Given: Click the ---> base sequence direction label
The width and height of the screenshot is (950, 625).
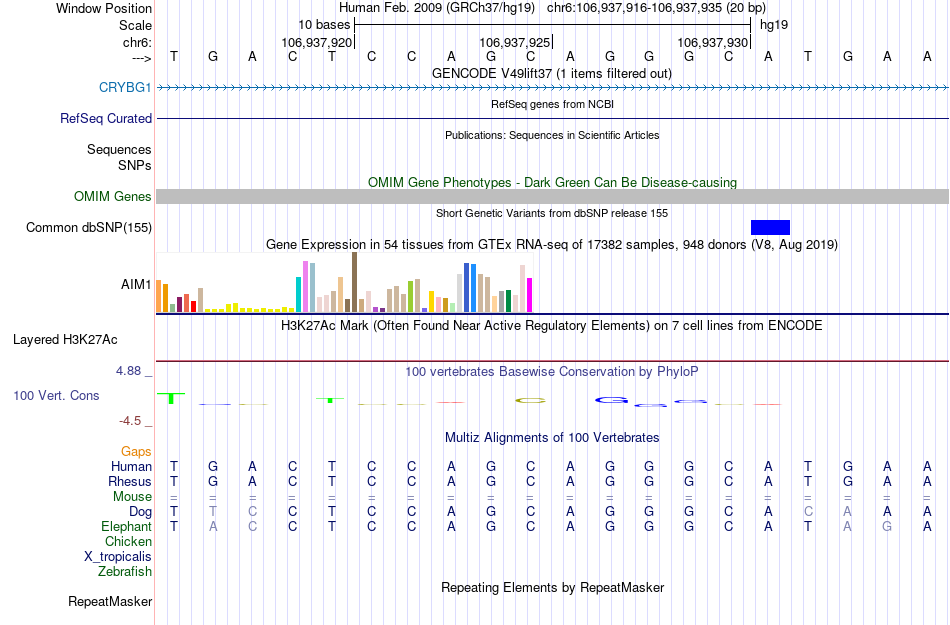Looking at the screenshot, I should coord(142,58).
